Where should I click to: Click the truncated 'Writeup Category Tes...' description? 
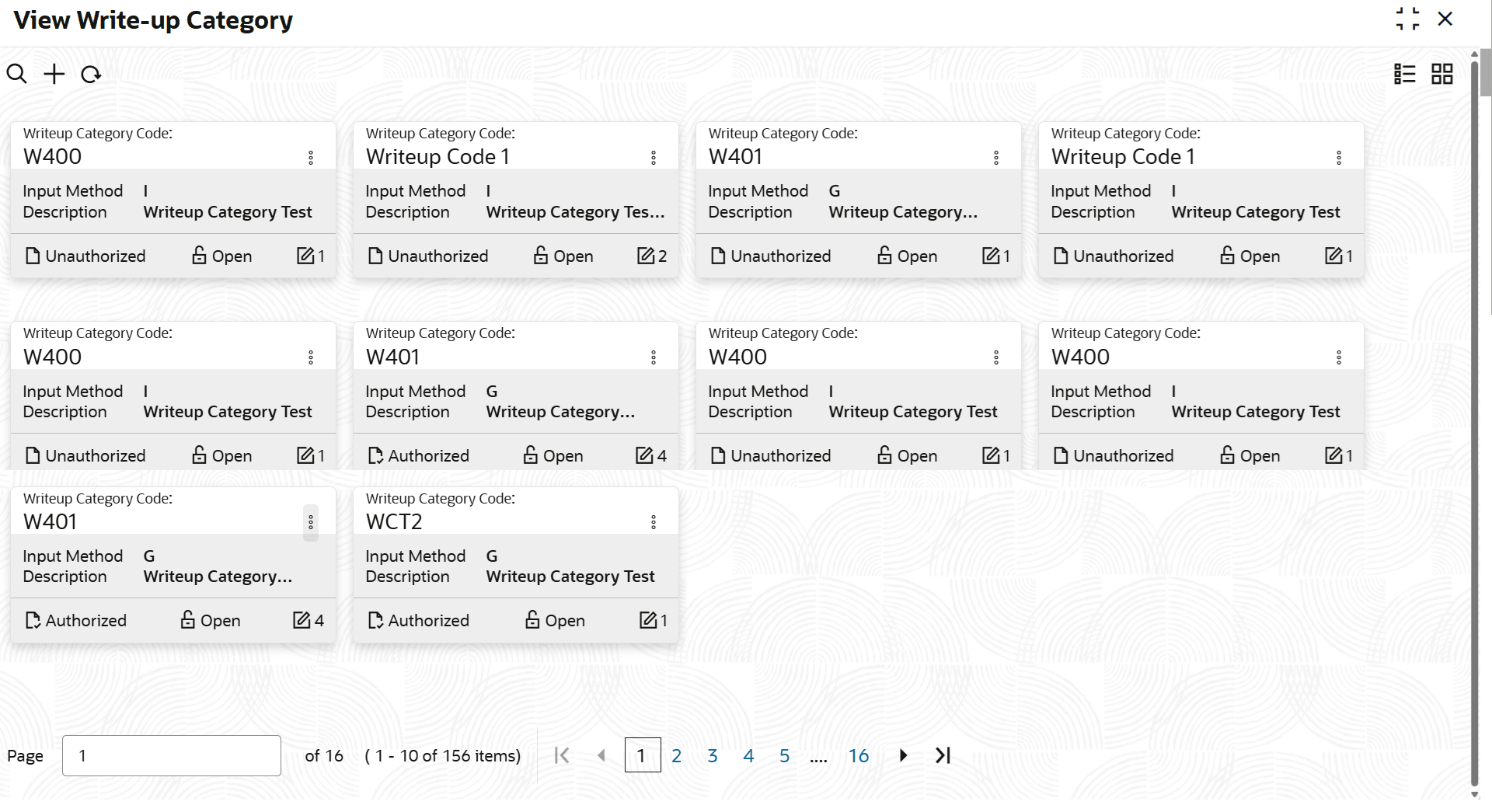[x=576, y=212]
